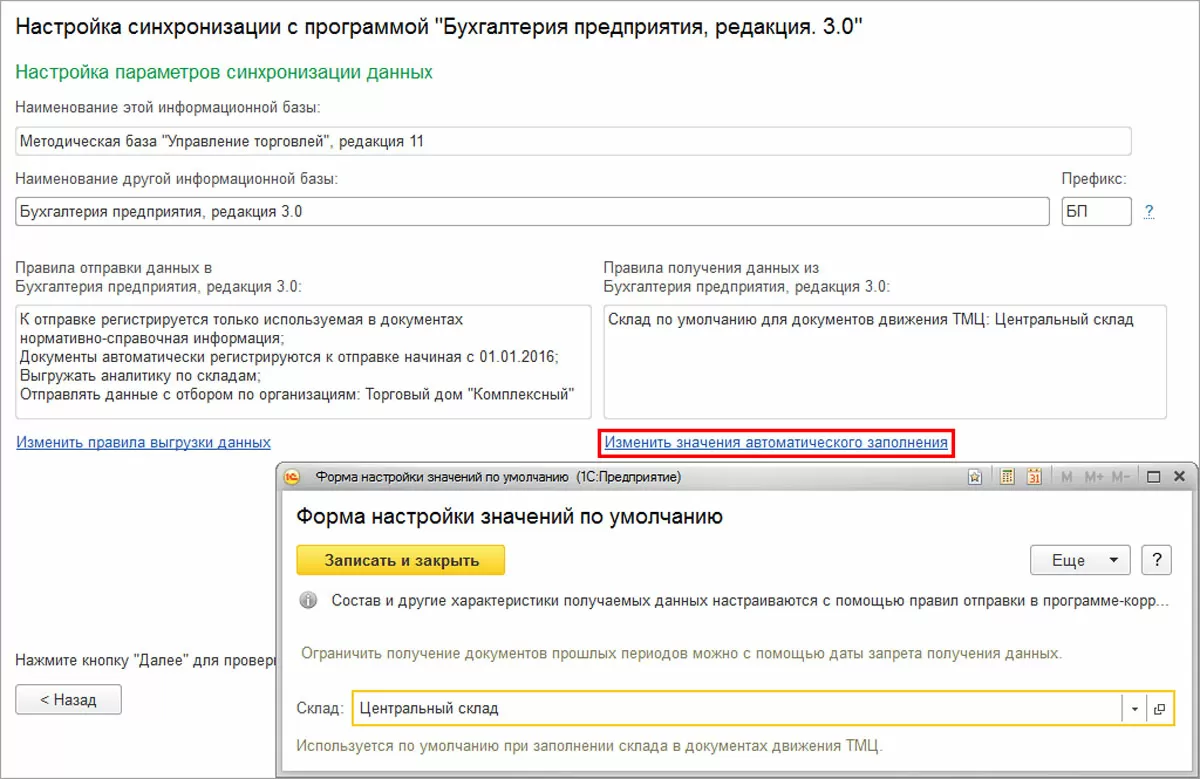Click the info icon near the hint text
This screenshot has height=779, width=1200.
309,602
